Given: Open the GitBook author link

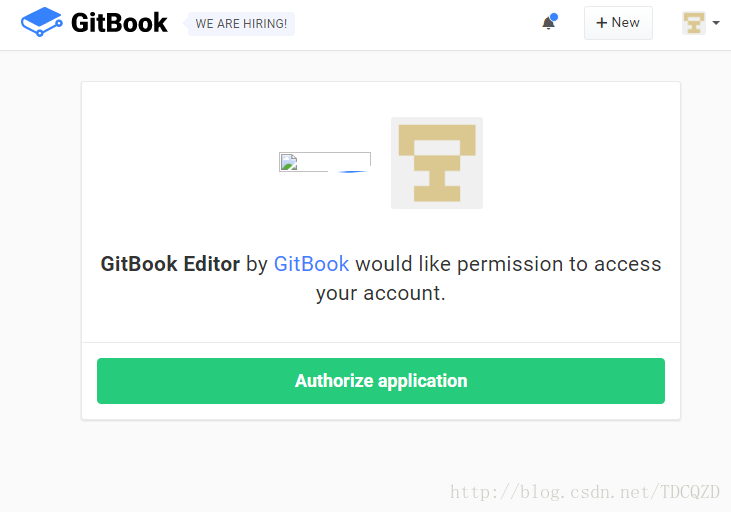Looking at the screenshot, I should pyautogui.click(x=311, y=264).
